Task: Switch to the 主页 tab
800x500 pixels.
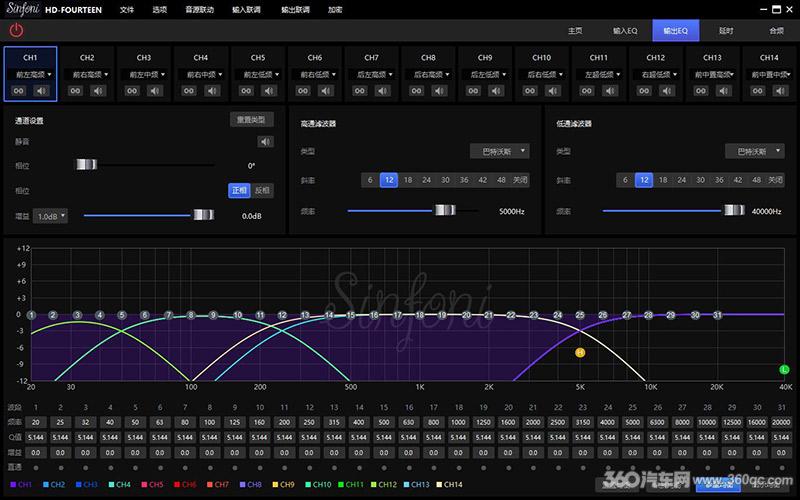Action: click(575, 31)
